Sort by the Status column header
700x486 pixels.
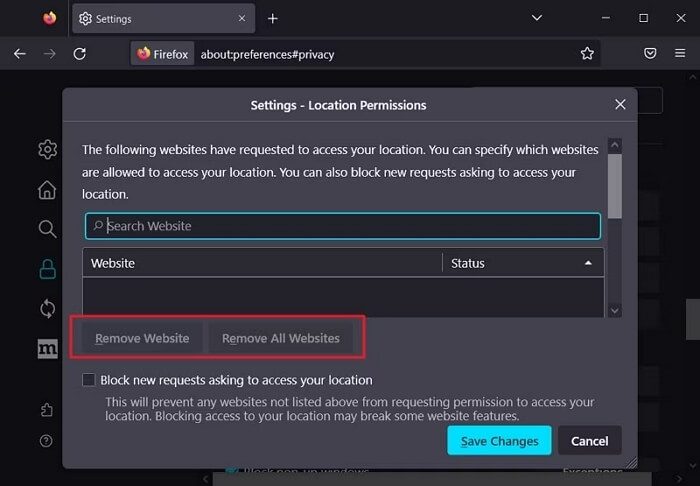(523, 263)
